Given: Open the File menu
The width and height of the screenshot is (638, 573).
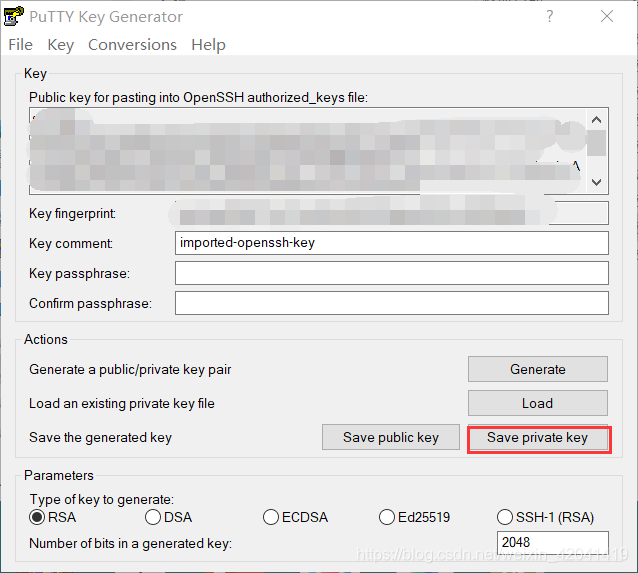Looking at the screenshot, I should point(20,45).
